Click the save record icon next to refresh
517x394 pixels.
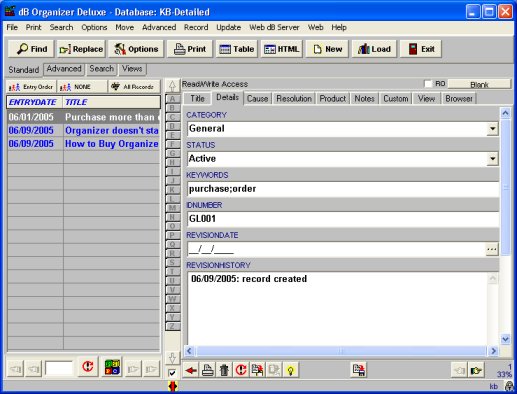tap(257, 370)
